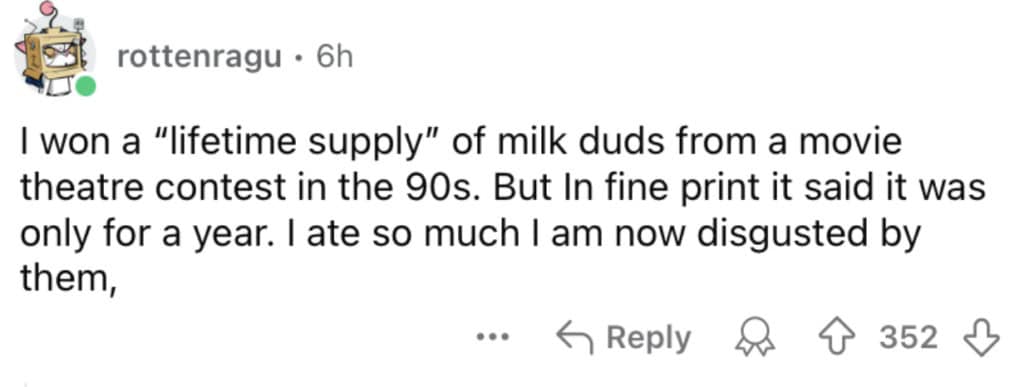
Task: Select the curved reply arrow icon
Action: pyautogui.click(x=575, y=337)
